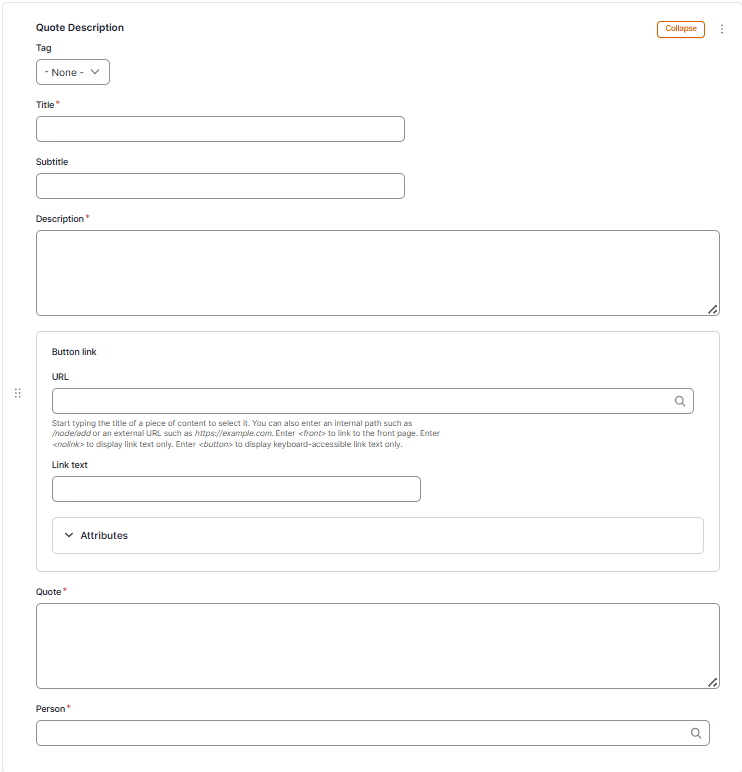The image size is (742, 772).
Task: Click the Person field label
Action: (x=51, y=709)
